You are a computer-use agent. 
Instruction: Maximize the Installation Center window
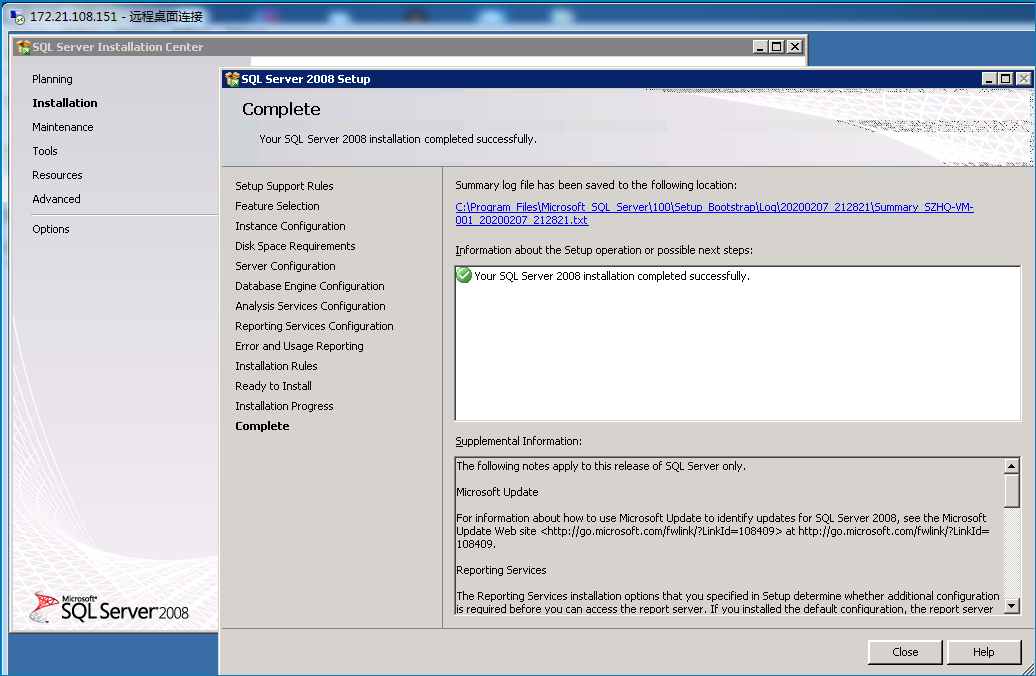777,46
